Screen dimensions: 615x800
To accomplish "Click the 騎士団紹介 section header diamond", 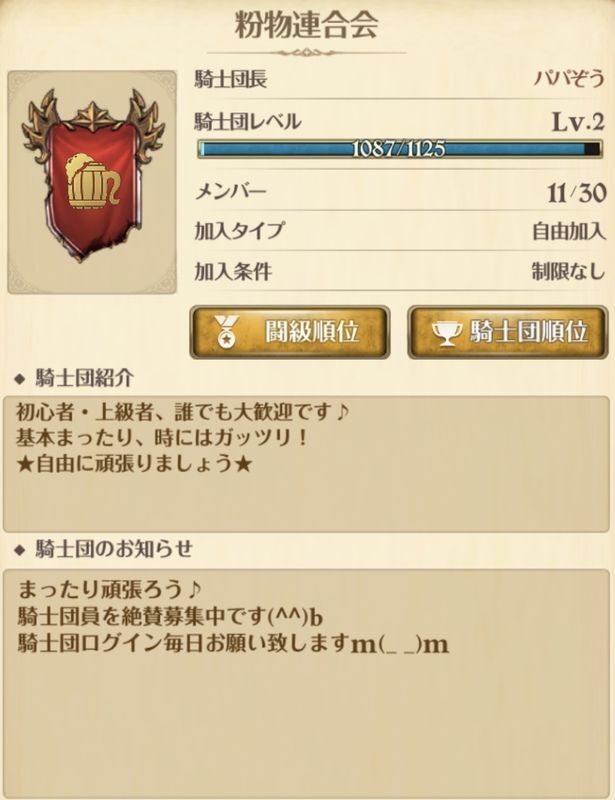I will (20, 379).
